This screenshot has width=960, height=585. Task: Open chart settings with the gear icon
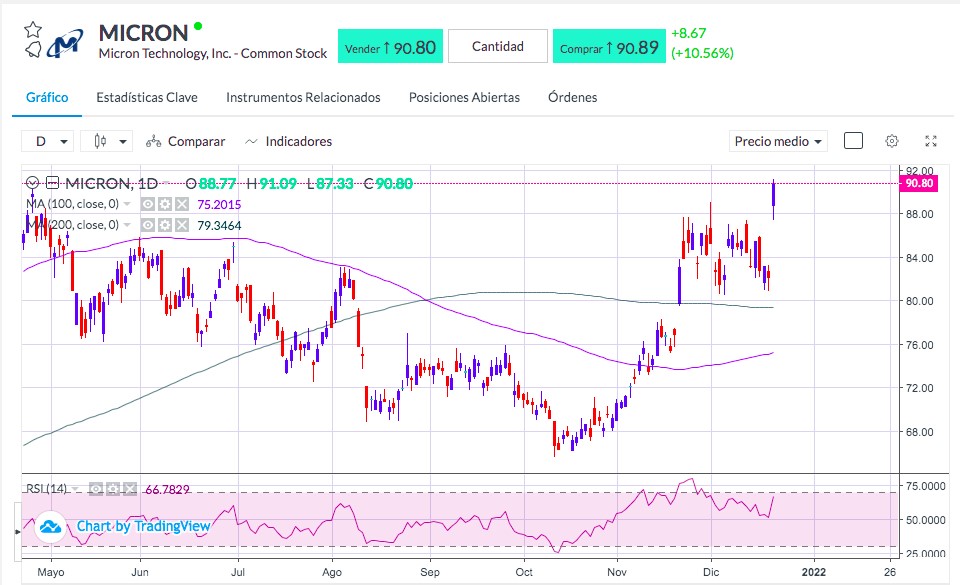click(x=892, y=141)
